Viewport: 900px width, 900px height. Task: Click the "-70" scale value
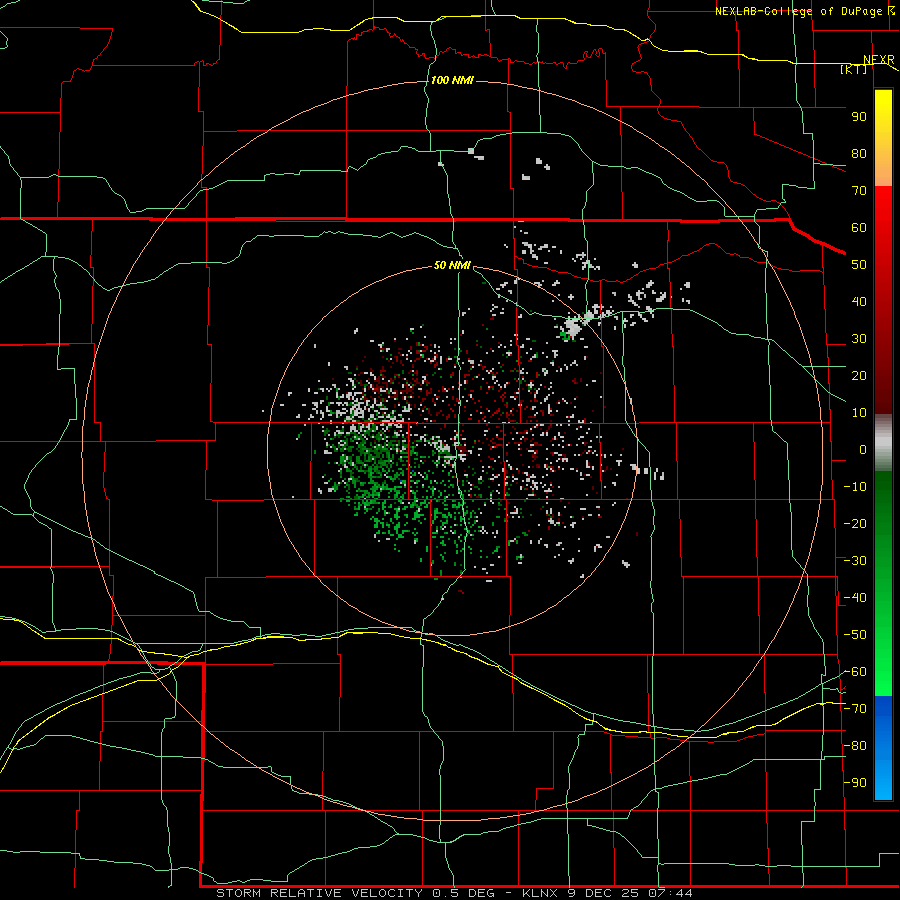coord(855,709)
